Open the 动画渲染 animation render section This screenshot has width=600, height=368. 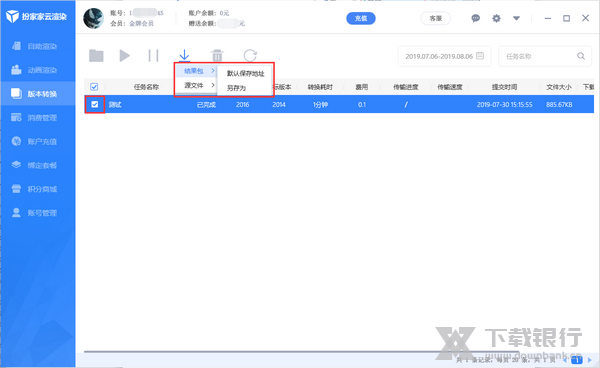pyautogui.click(x=38, y=70)
